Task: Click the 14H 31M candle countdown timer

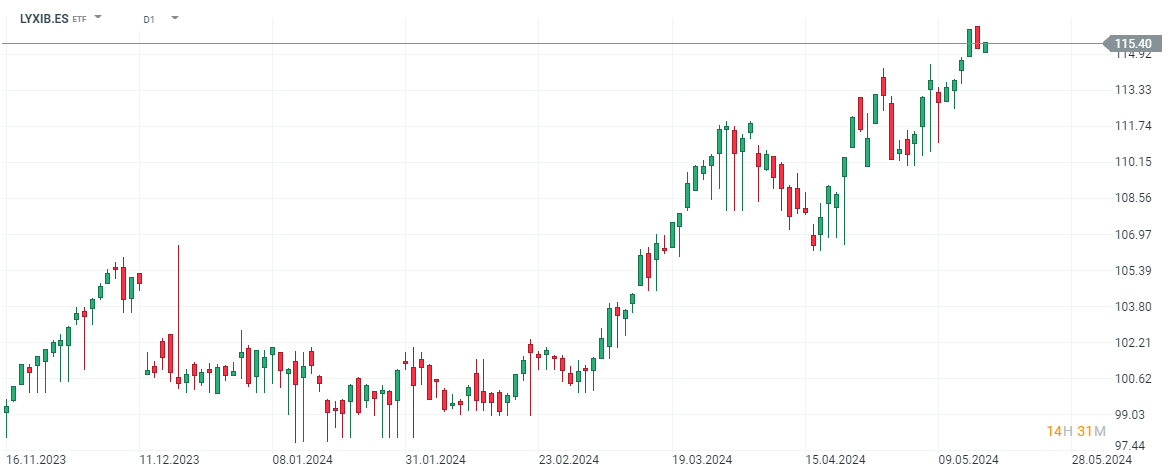Action: 1076,431
